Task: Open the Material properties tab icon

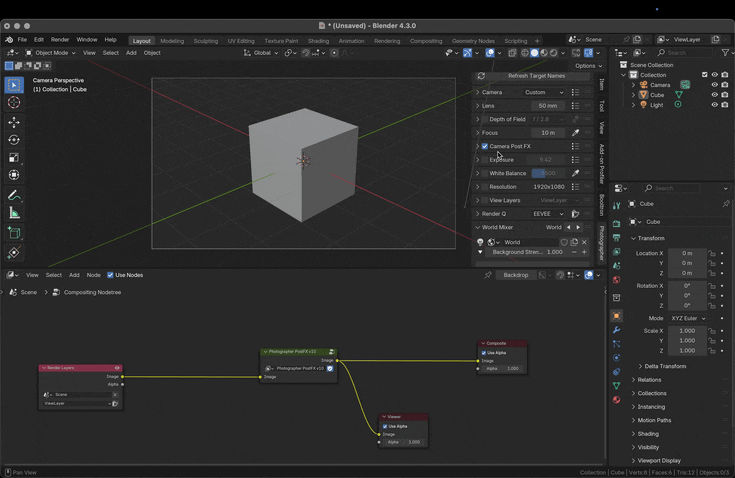Action: (616, 400)
